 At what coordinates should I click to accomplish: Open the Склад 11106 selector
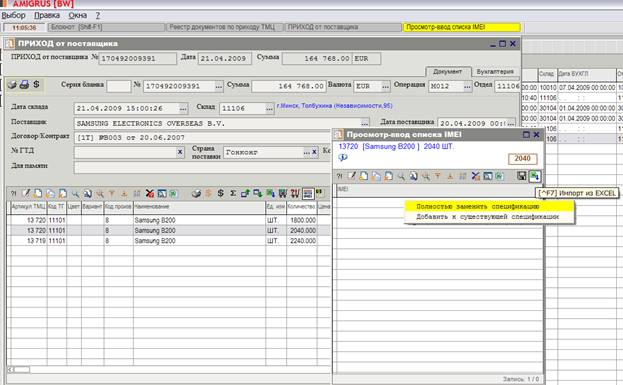[269, 108]
